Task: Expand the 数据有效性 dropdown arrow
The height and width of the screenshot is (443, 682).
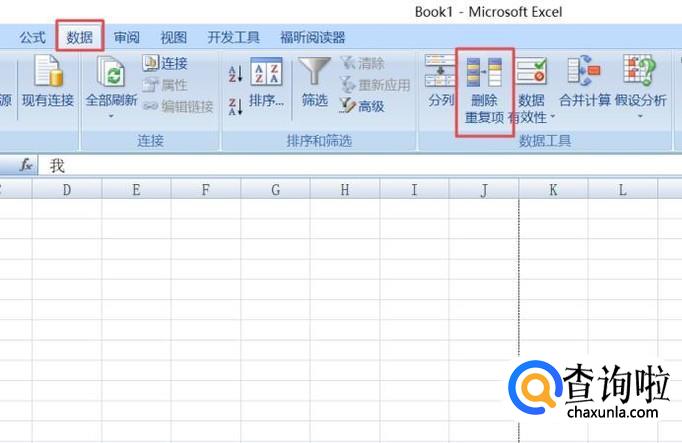Action: pos(553,116)
